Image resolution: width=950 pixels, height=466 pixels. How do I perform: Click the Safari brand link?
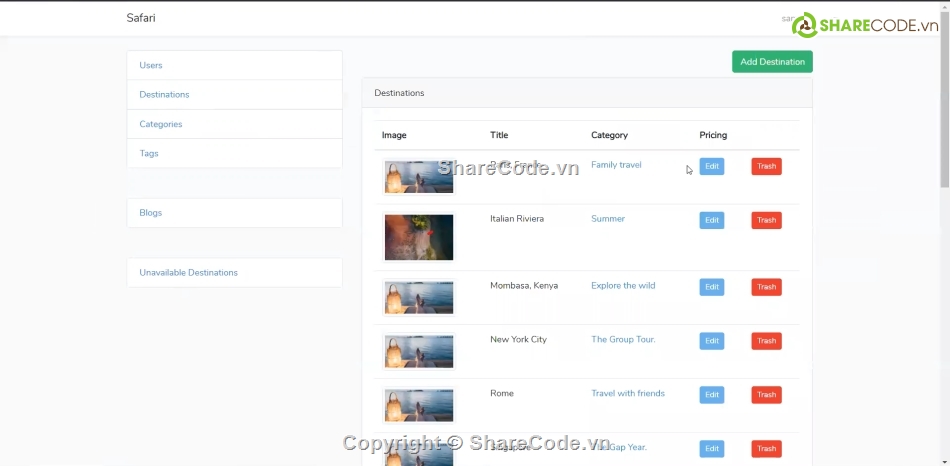click(x=141, y=18)
